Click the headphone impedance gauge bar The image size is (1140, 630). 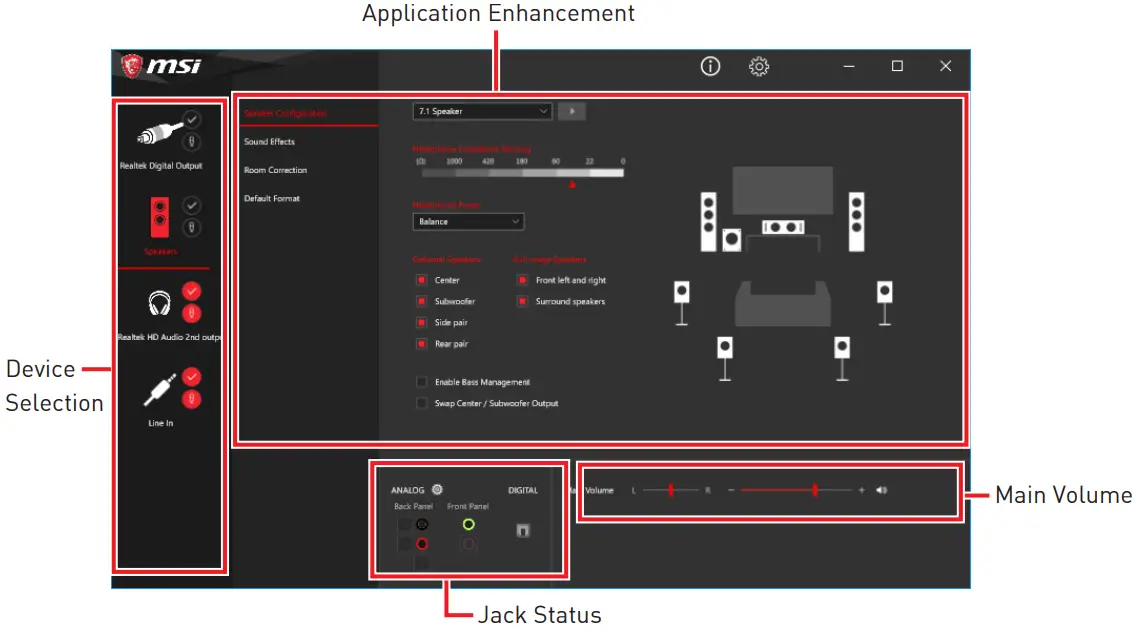pyautogui.click(x=522, y=173)
